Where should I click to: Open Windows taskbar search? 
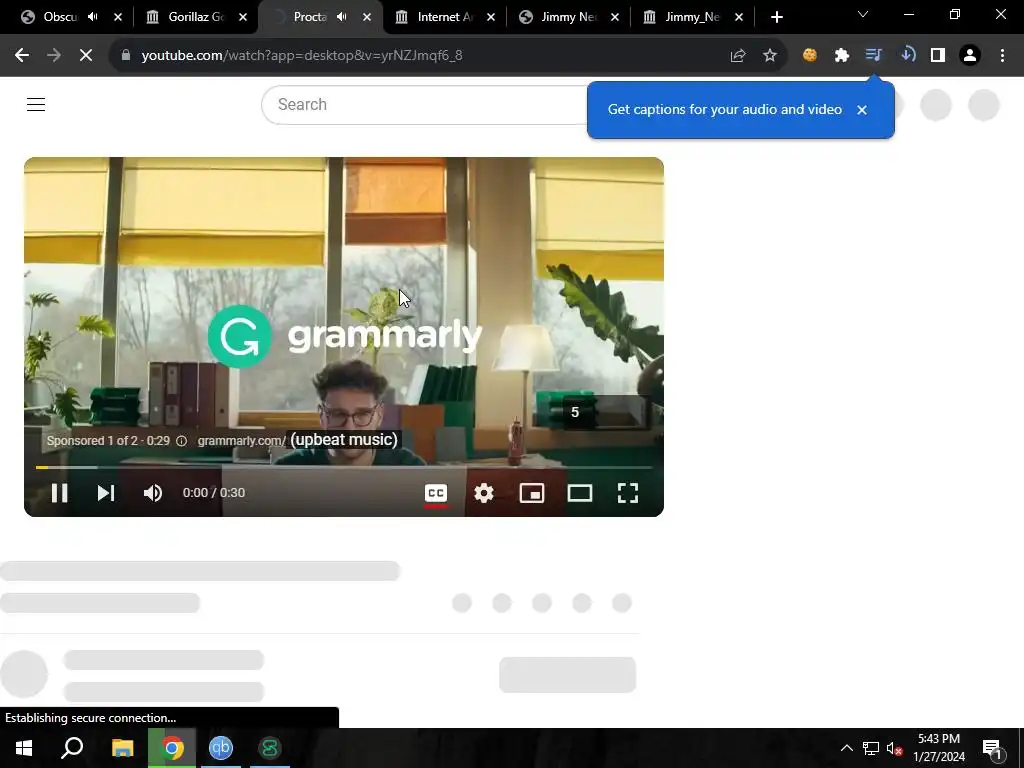click(72, 748)
